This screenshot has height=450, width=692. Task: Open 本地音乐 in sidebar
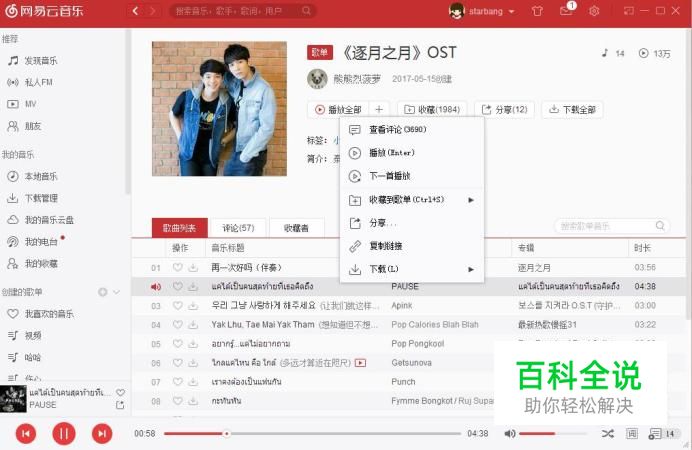(x=33, y=176)
